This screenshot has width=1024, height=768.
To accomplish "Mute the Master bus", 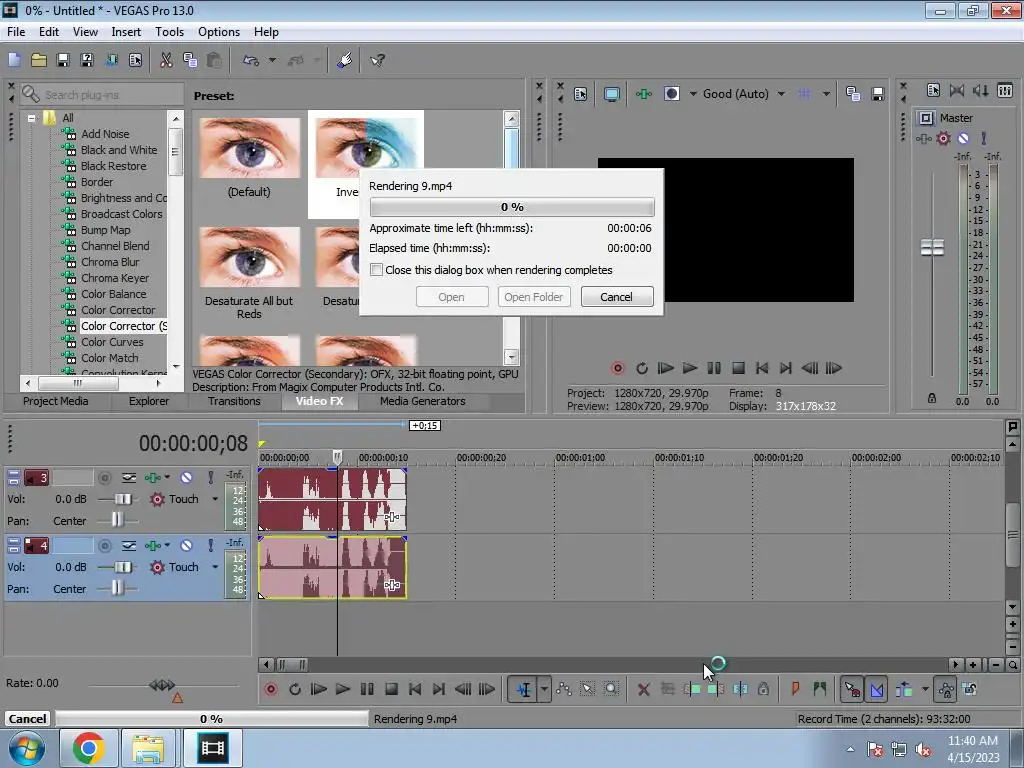I will [963, 138].
